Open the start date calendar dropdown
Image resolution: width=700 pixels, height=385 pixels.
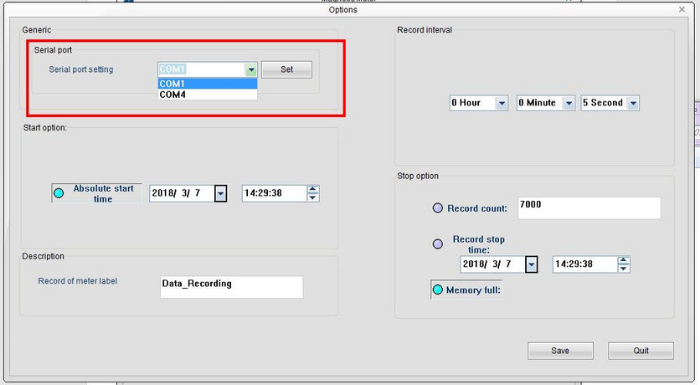tap(221, 193)
